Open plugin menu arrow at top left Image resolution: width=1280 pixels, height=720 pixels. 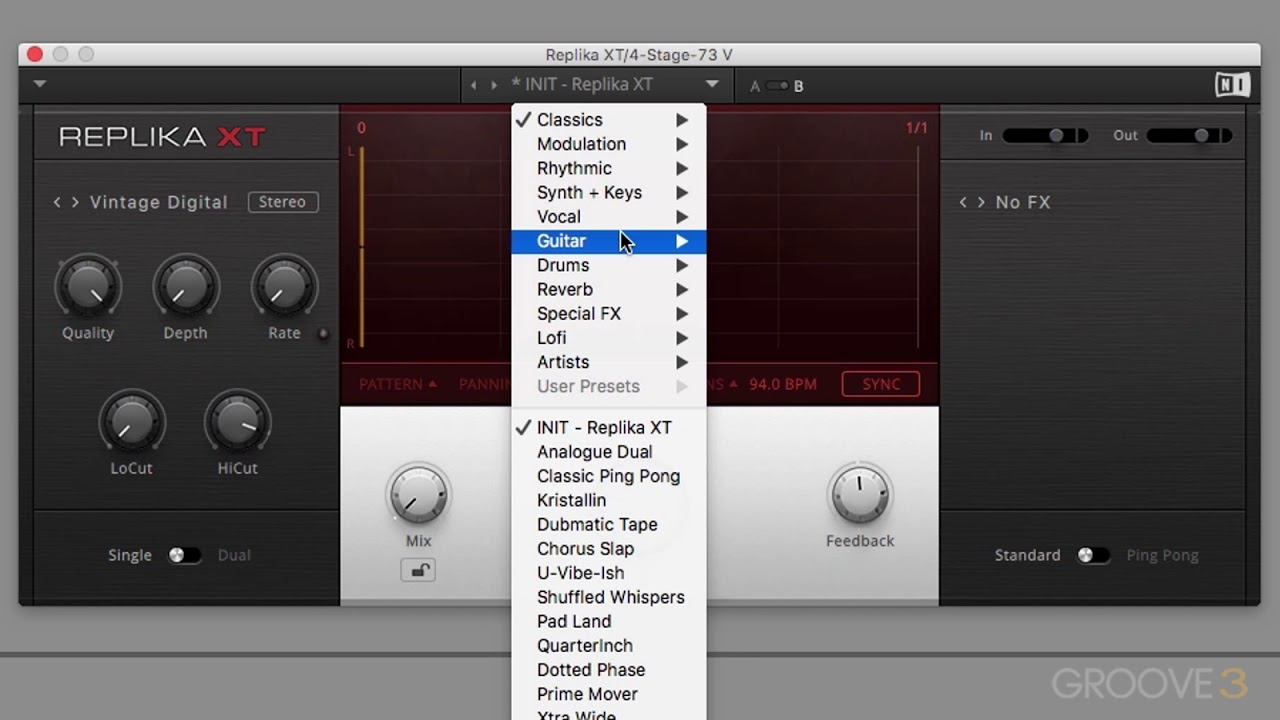pyautogui.click(x=40, y=84)
